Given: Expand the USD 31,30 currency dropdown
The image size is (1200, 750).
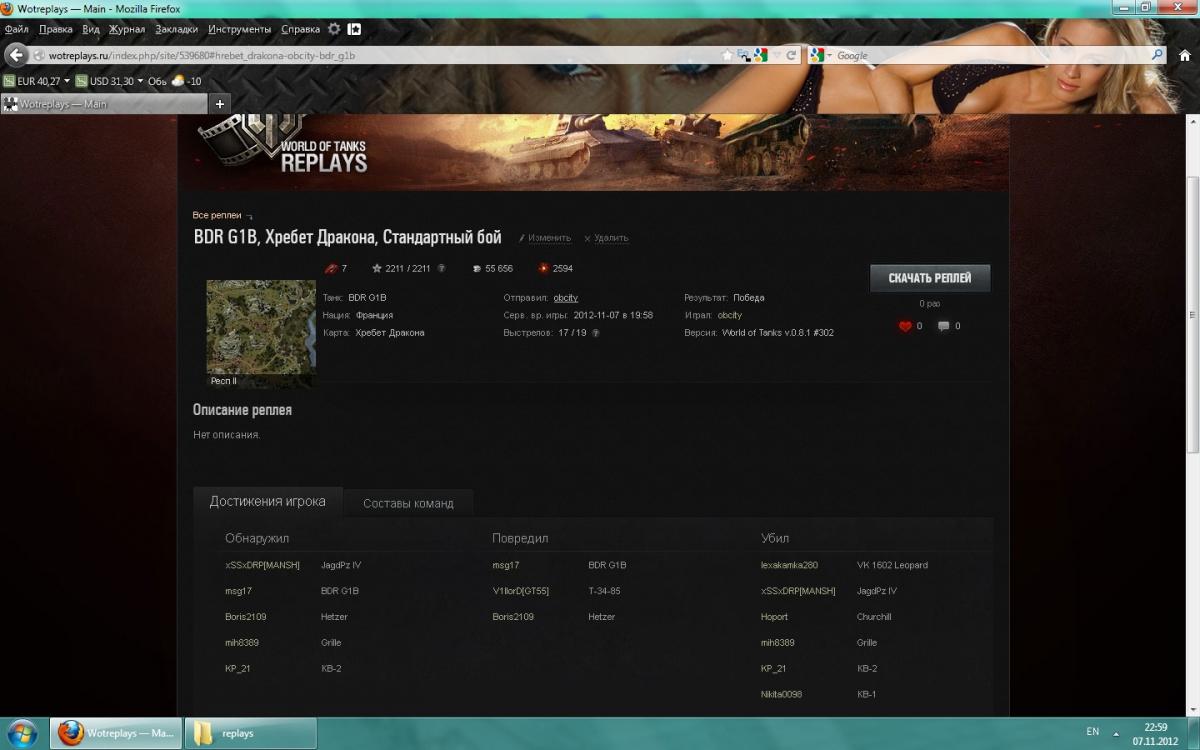Looking at the screenshot, I should coord(140,81).
